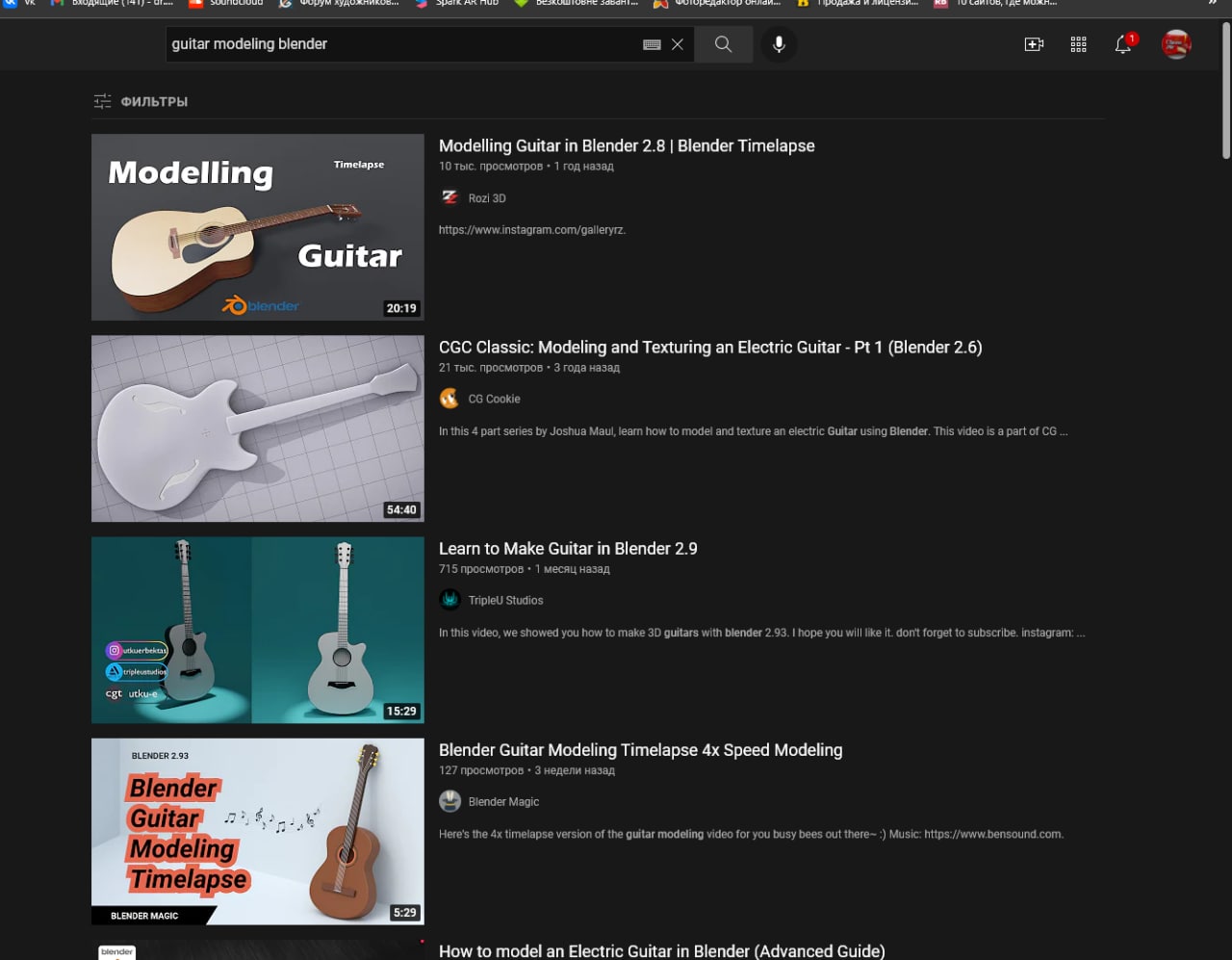
Task: Open Learn to Make Guitar in Blender 2.9 title
Action: pyautogui.click(x=568, y=549)
